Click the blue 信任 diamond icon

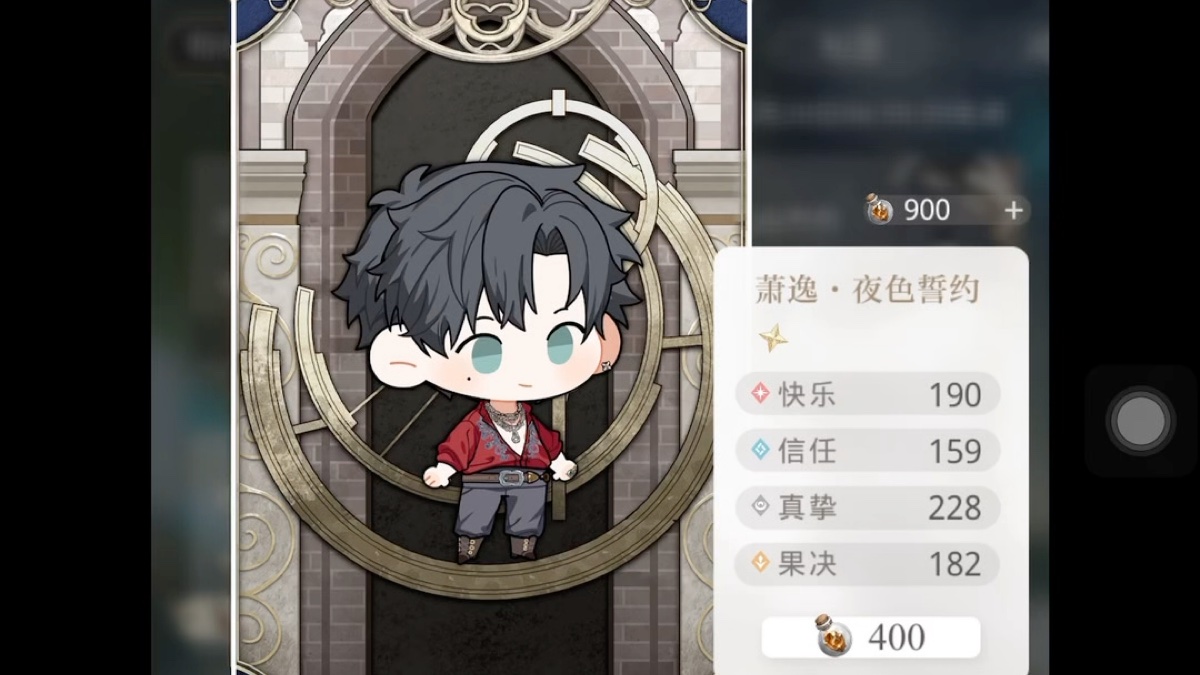[761, 451]
